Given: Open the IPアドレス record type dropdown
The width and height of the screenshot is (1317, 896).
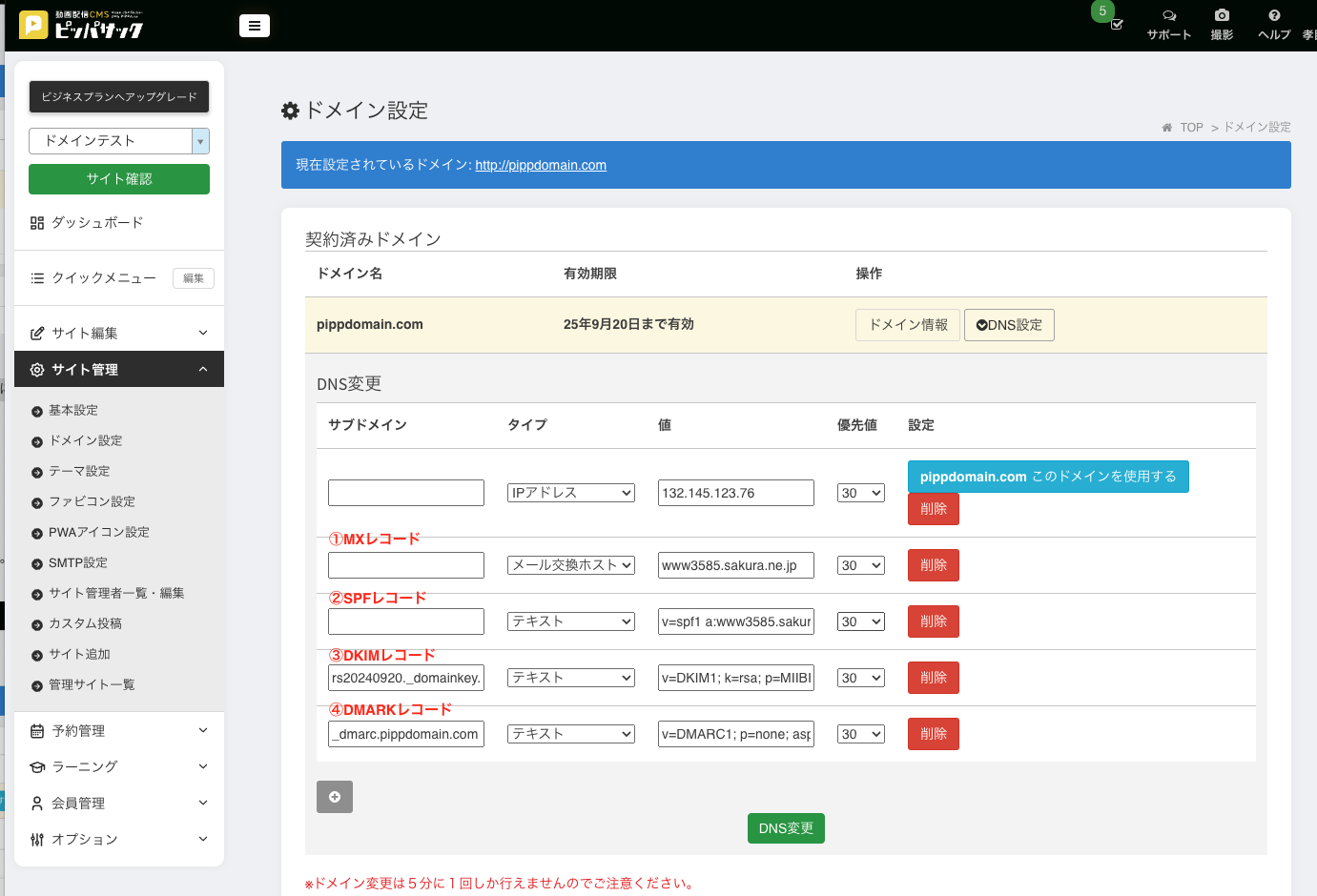Looking at the screenshot, I should click(571, 493).
